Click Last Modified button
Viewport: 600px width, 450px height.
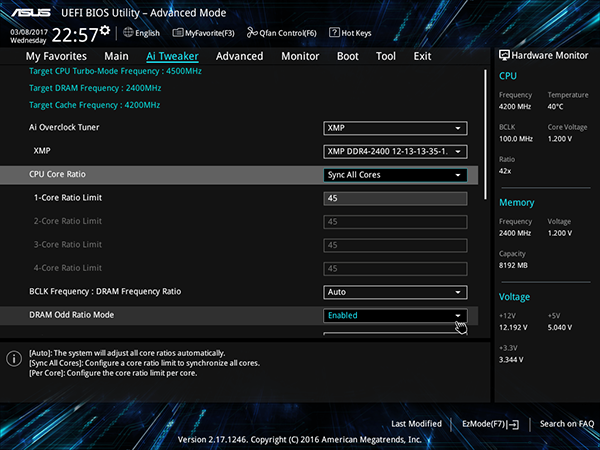(416, 424)
